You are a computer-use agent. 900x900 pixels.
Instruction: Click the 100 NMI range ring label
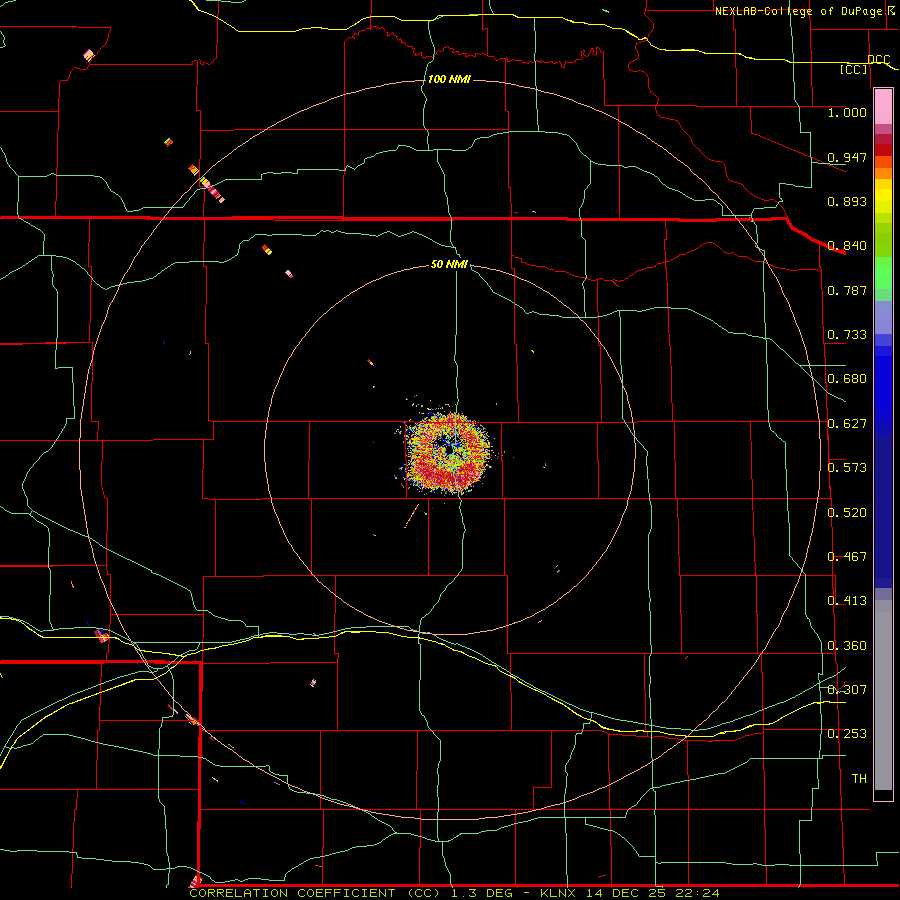tap(449, 79)
